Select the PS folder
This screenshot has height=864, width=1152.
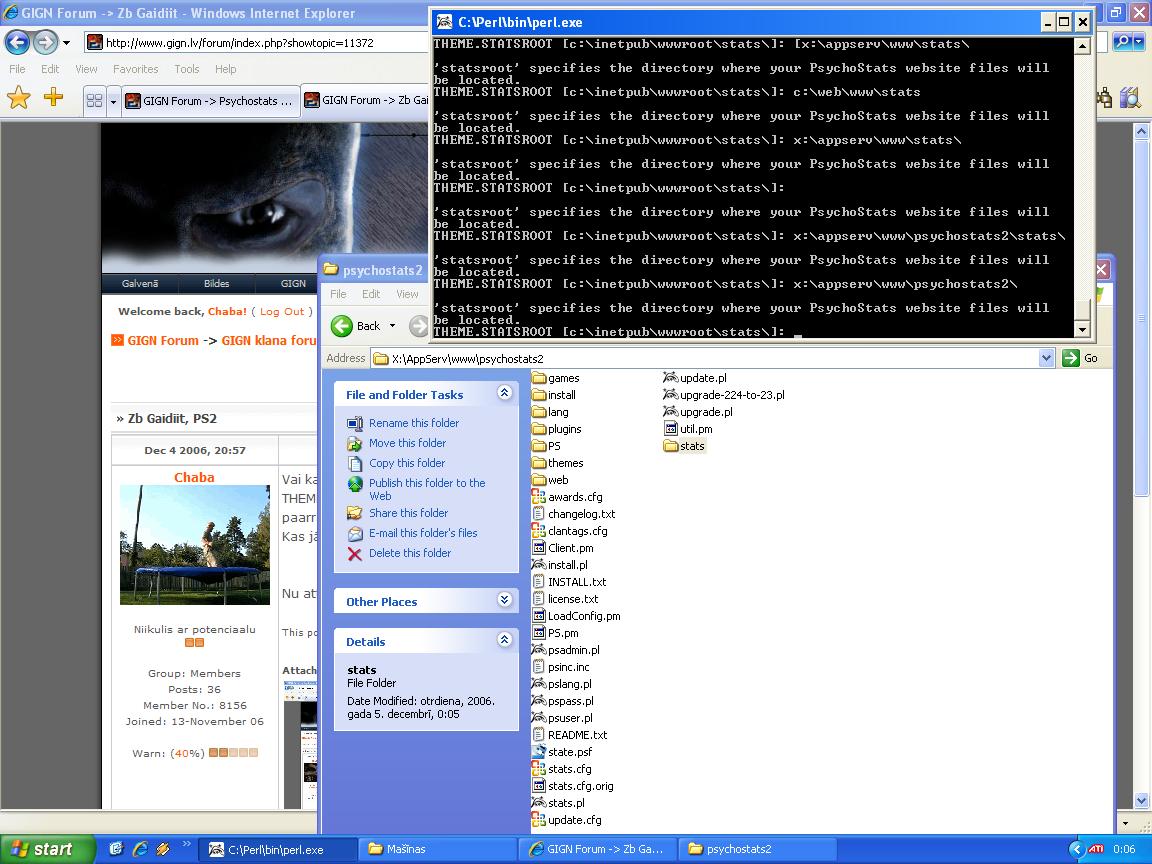coord(546,446)
